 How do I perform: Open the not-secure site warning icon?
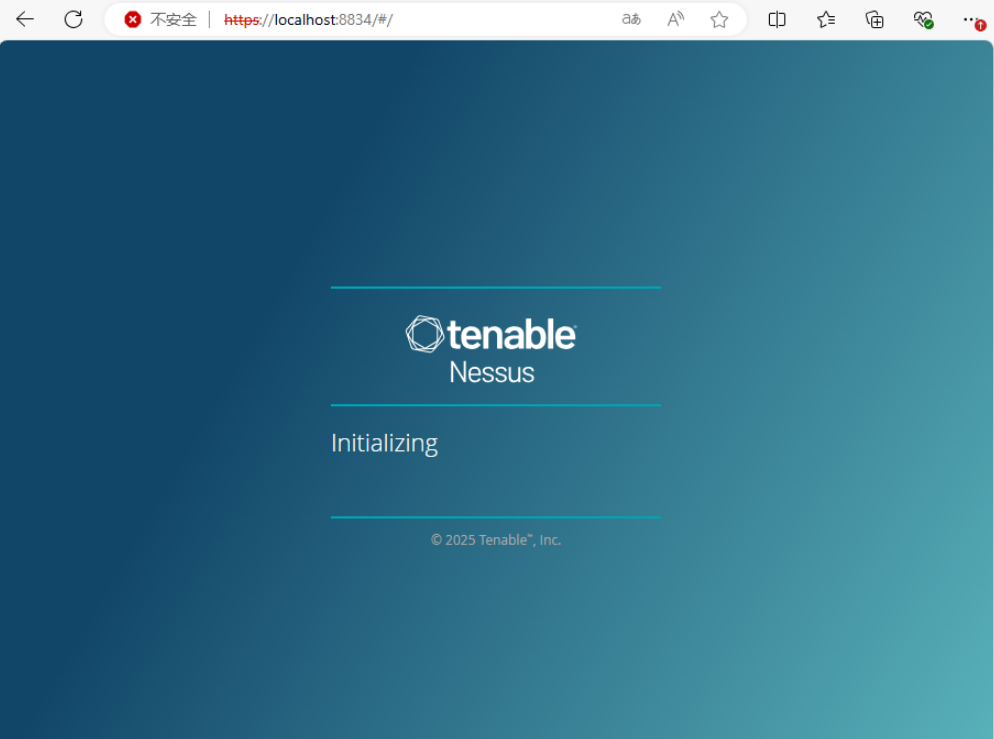[132, 20]
